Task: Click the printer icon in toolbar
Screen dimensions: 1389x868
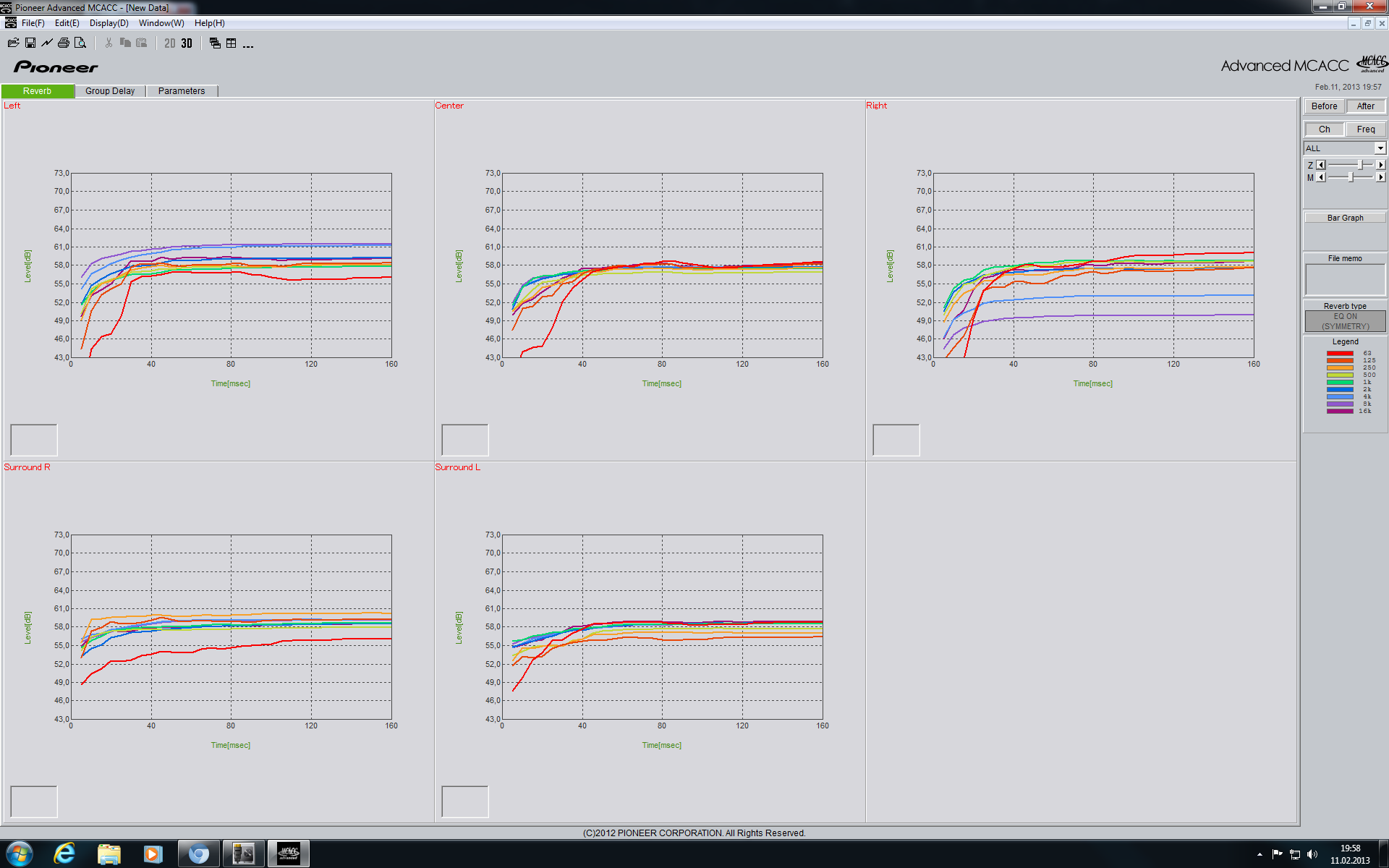Action: click(64, 43)
